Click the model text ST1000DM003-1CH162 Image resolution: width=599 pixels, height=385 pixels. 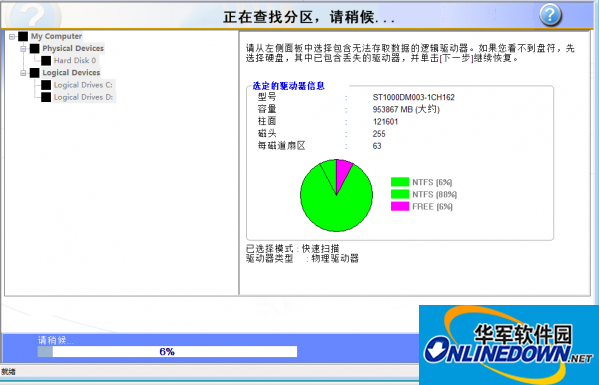tap(414, 97)
